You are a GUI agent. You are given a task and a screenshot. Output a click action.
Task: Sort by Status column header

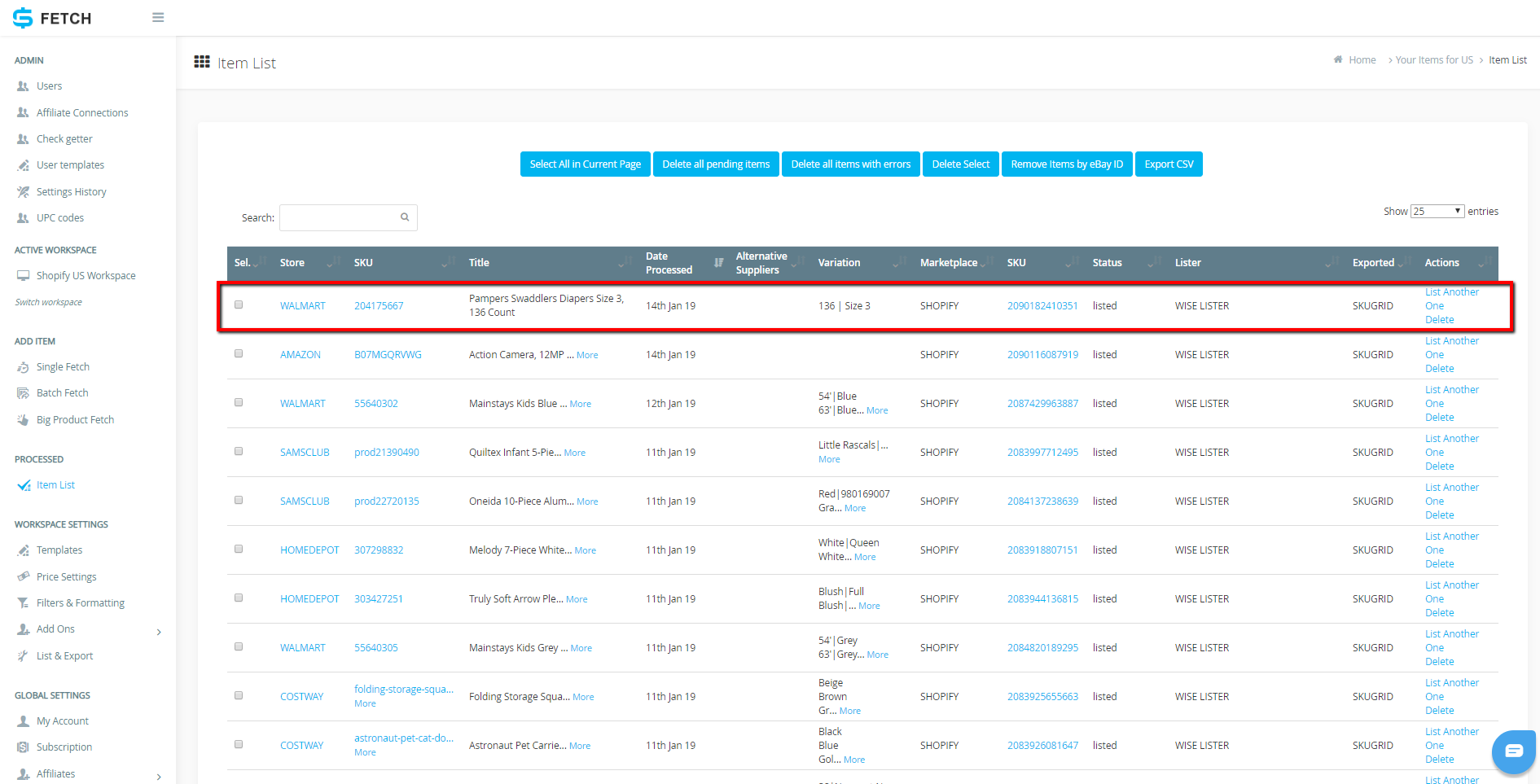pos(1126,263)
